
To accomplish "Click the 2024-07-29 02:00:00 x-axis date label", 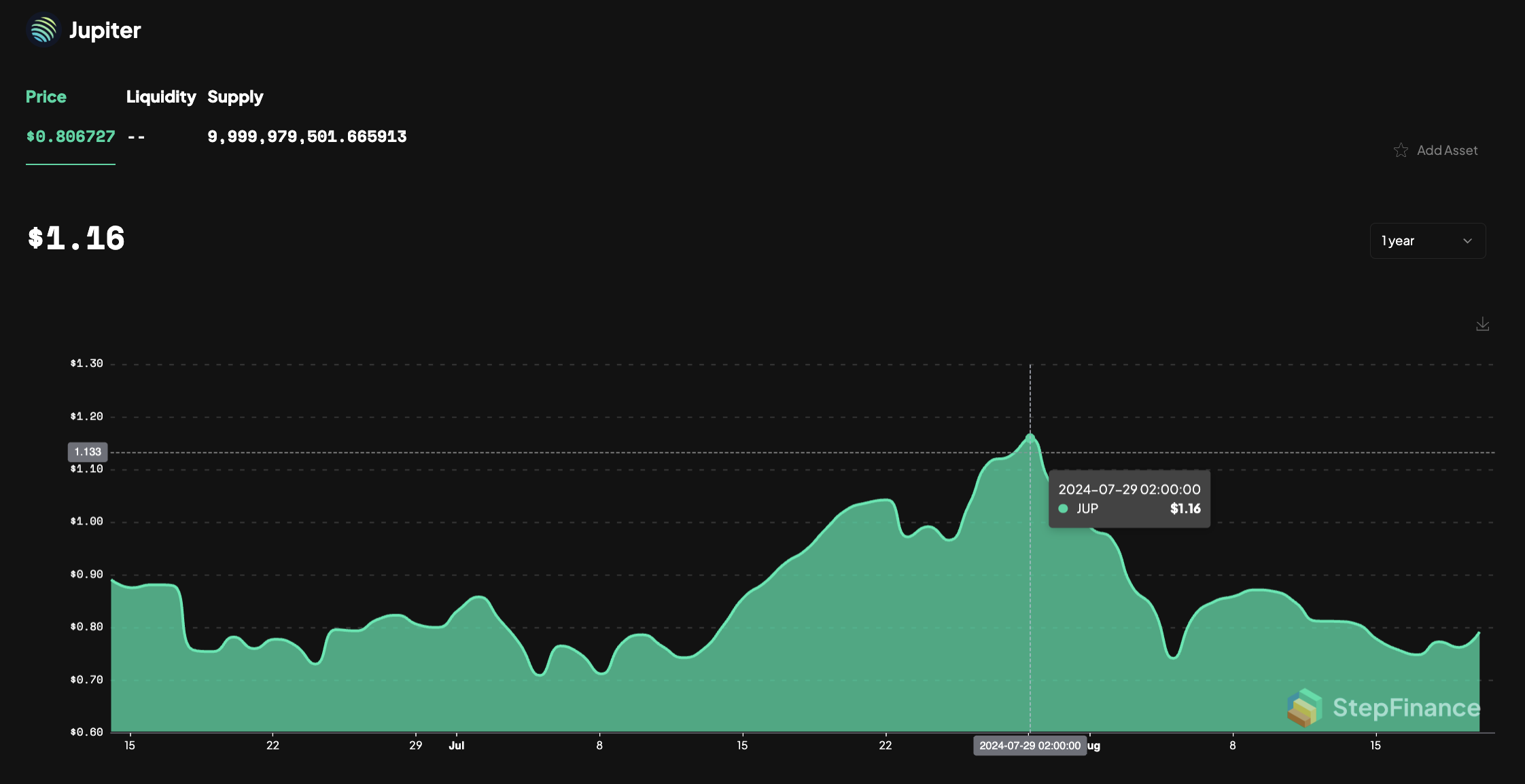I will 1030,745.
